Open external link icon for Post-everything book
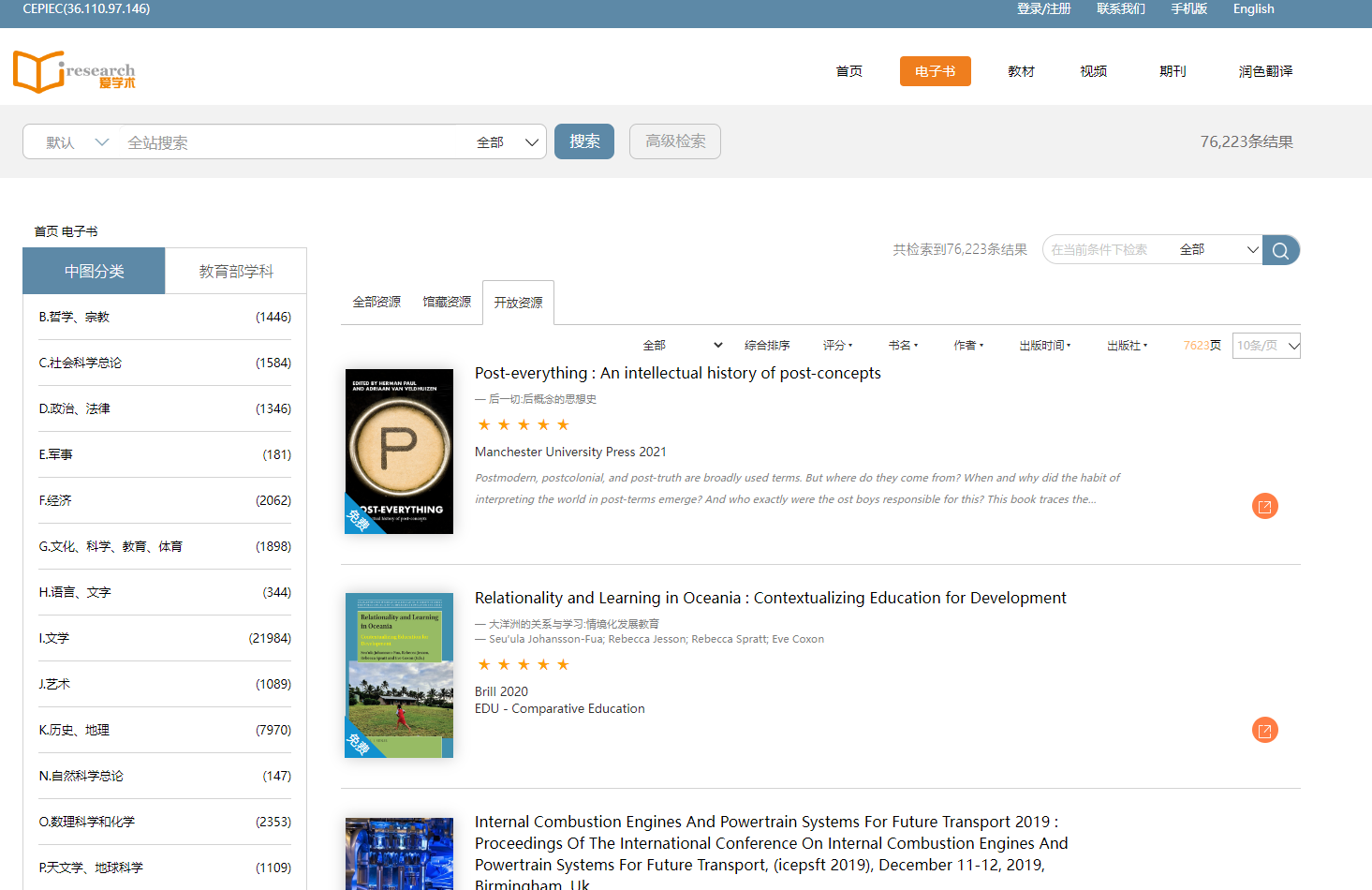Viewport: 1372px width, 890px height. [x=1264, y=506]
